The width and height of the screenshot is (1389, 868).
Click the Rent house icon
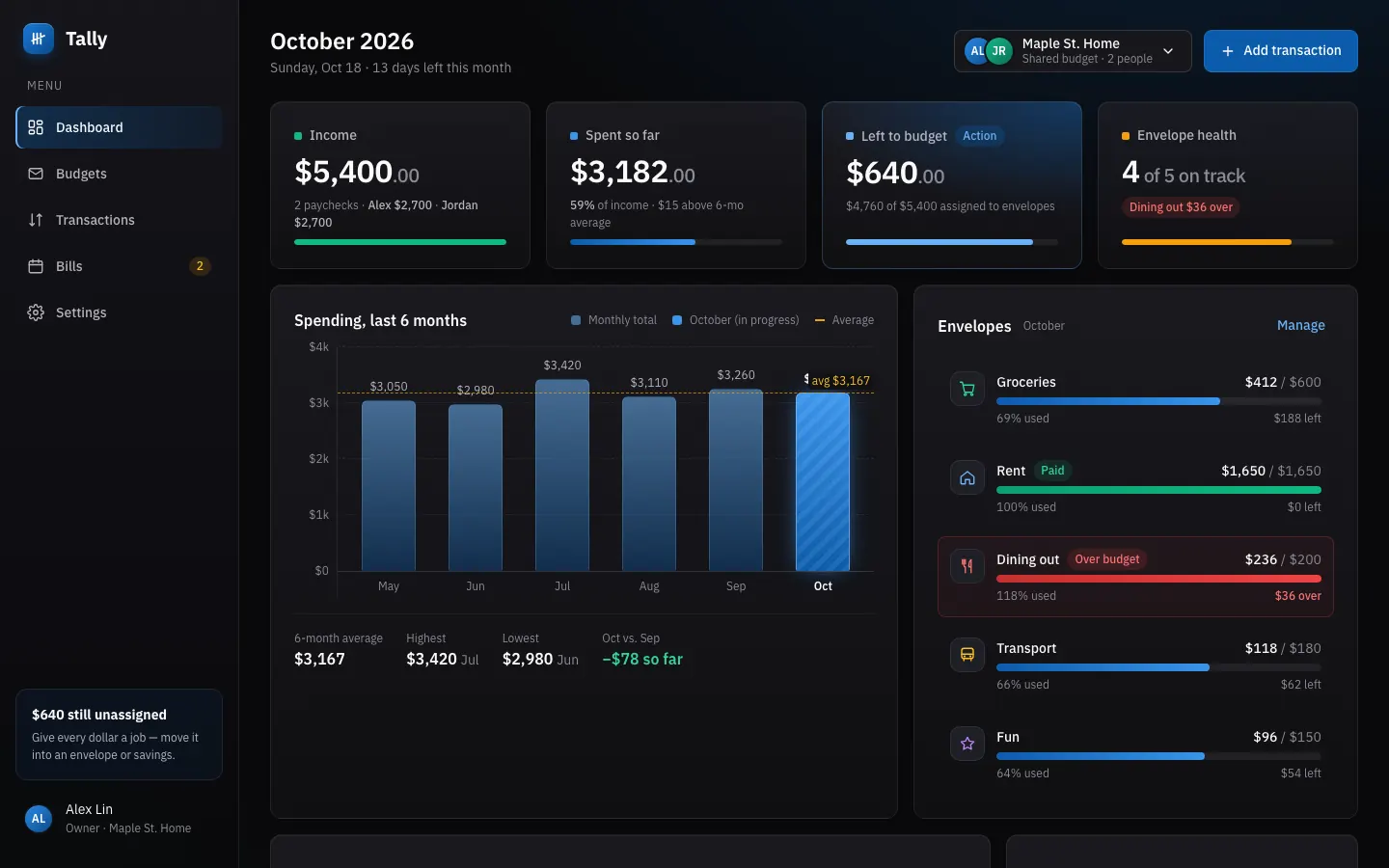967,477
